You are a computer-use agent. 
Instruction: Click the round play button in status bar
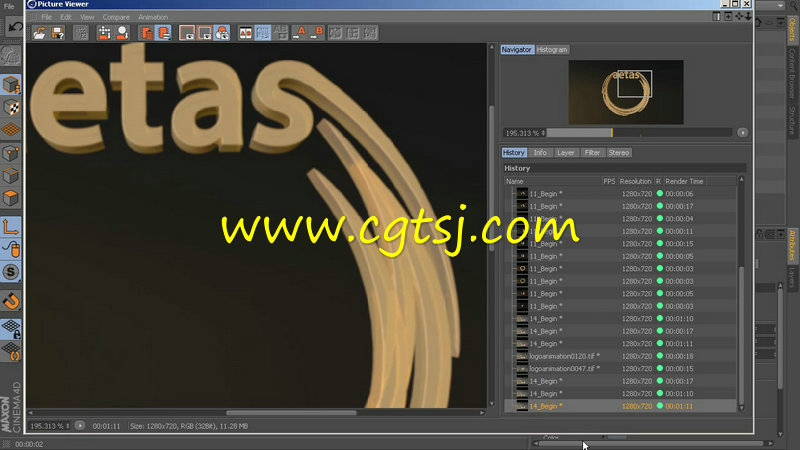click(80, 425)
